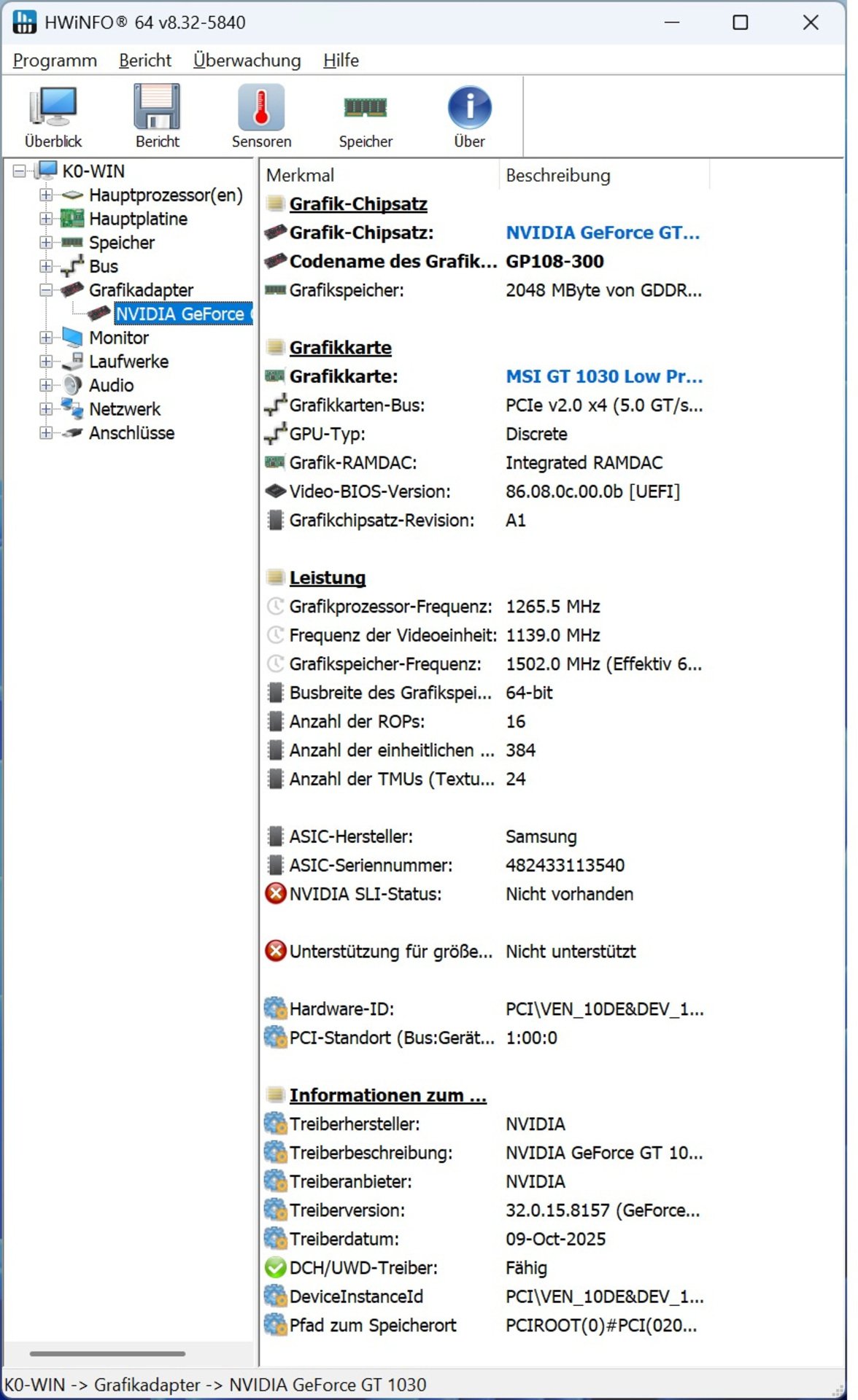The height and width of the screenshot is (1400, 858).
Task: Click the Grafikkarte section heading
Action: click(x=340, y=348)
